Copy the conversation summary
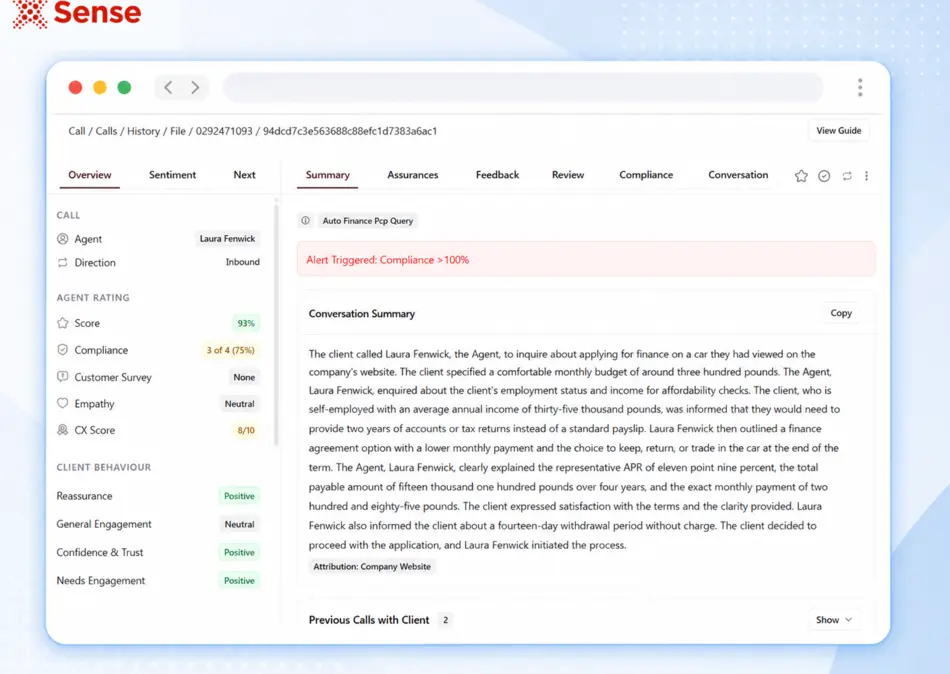950x674 pixels. click(841, 313)
